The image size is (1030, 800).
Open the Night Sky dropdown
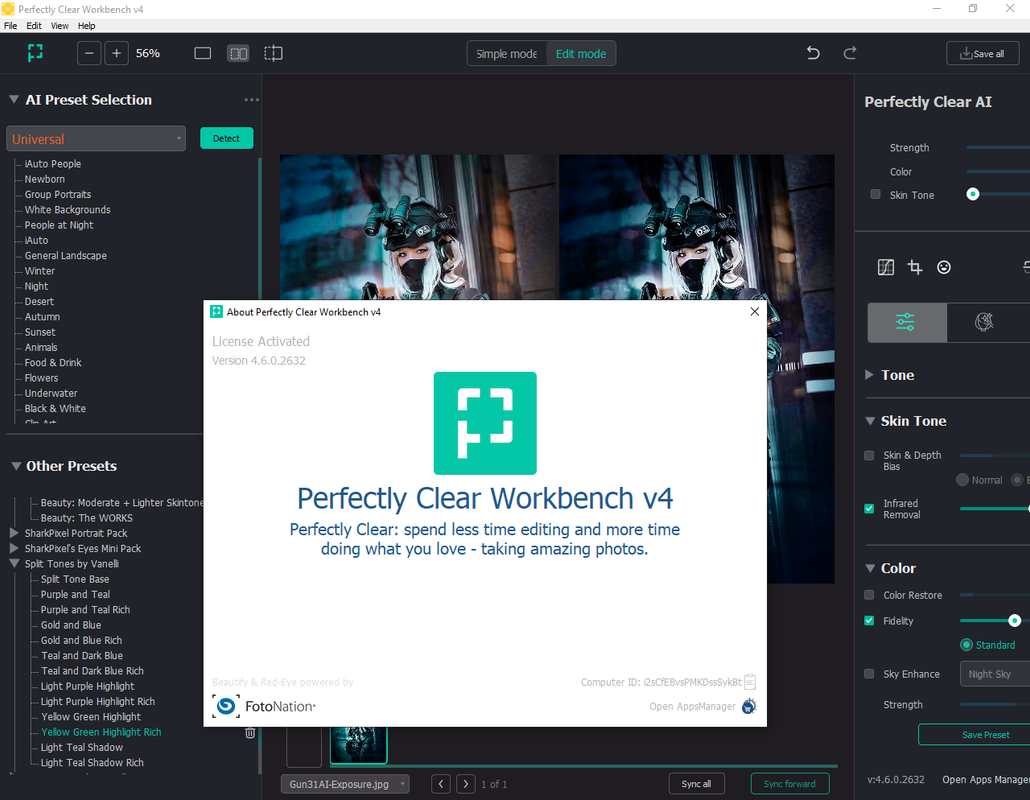pyautogui.click(x=995, y=674)
